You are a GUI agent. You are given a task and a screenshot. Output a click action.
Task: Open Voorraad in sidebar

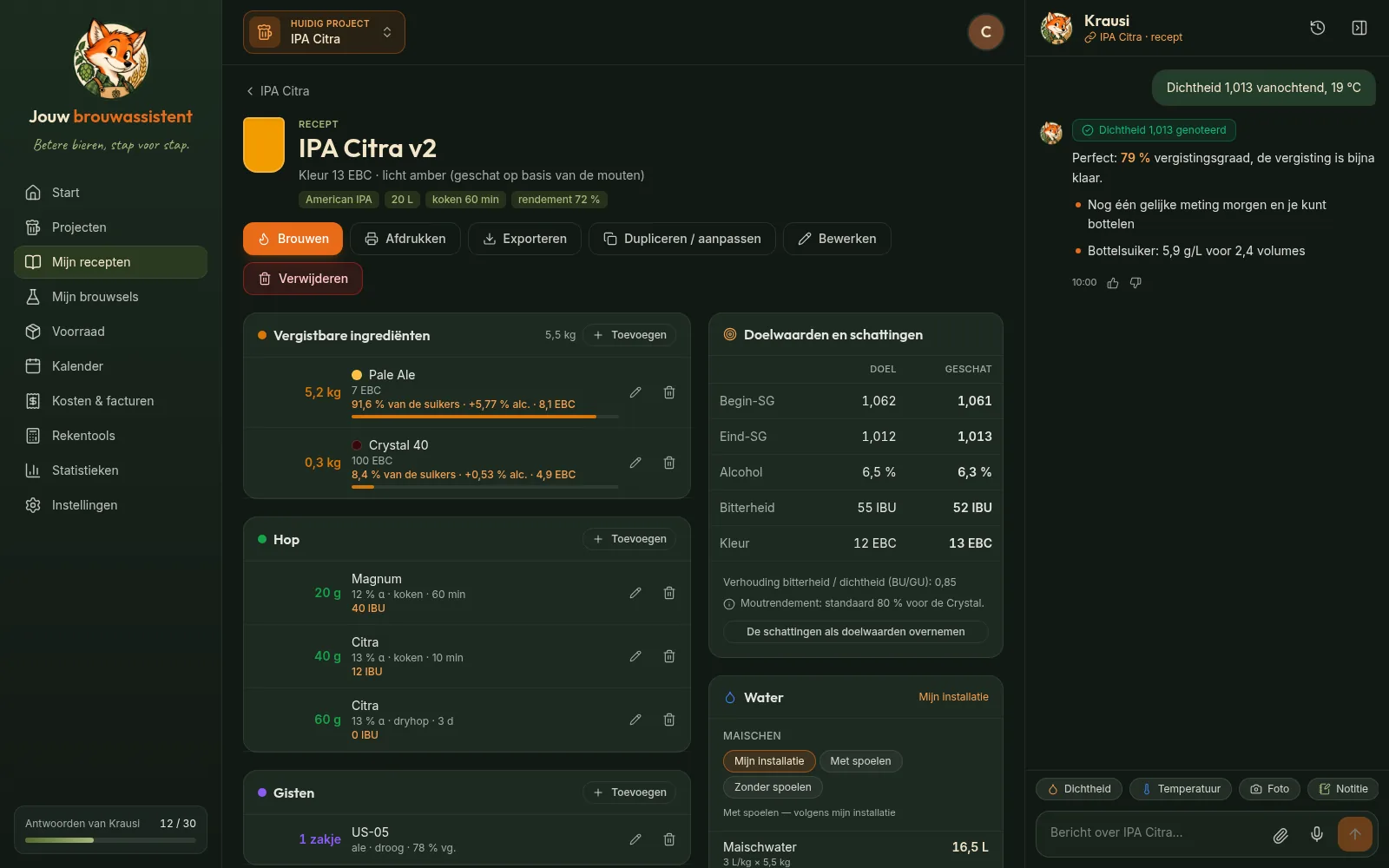coord(110,332)
